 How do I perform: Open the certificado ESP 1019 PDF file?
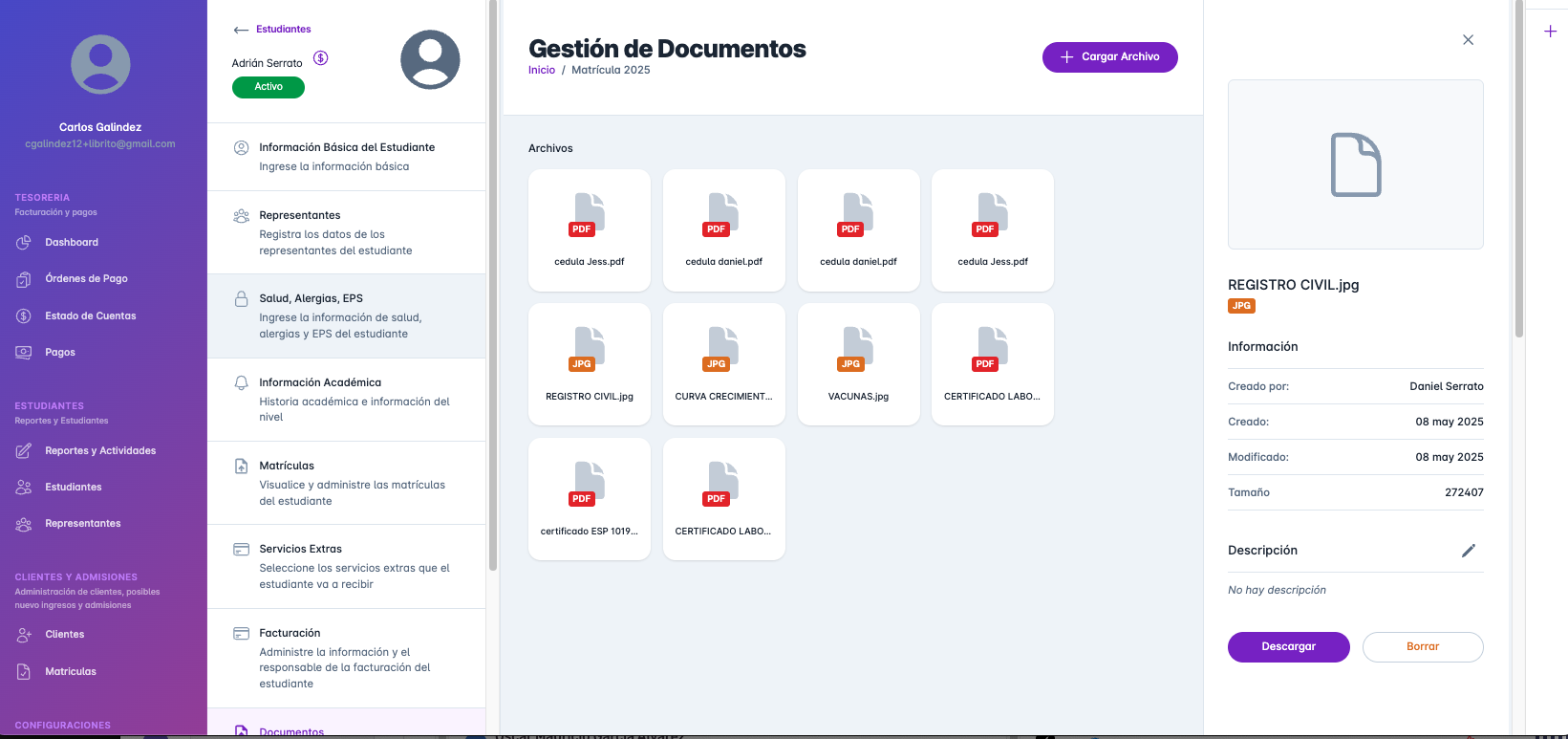589,499
